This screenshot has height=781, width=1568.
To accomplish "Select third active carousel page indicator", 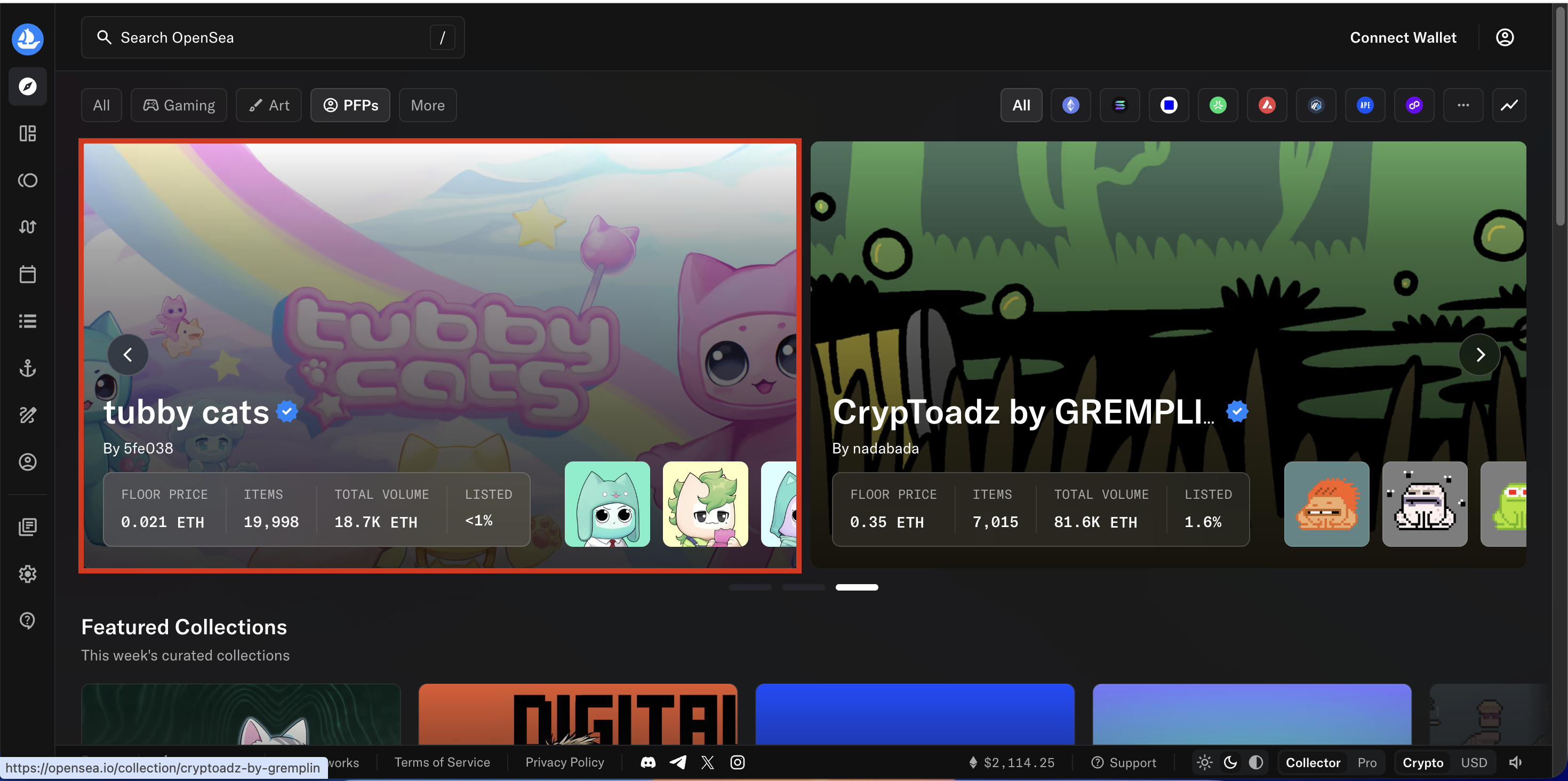I will point(857,587).
